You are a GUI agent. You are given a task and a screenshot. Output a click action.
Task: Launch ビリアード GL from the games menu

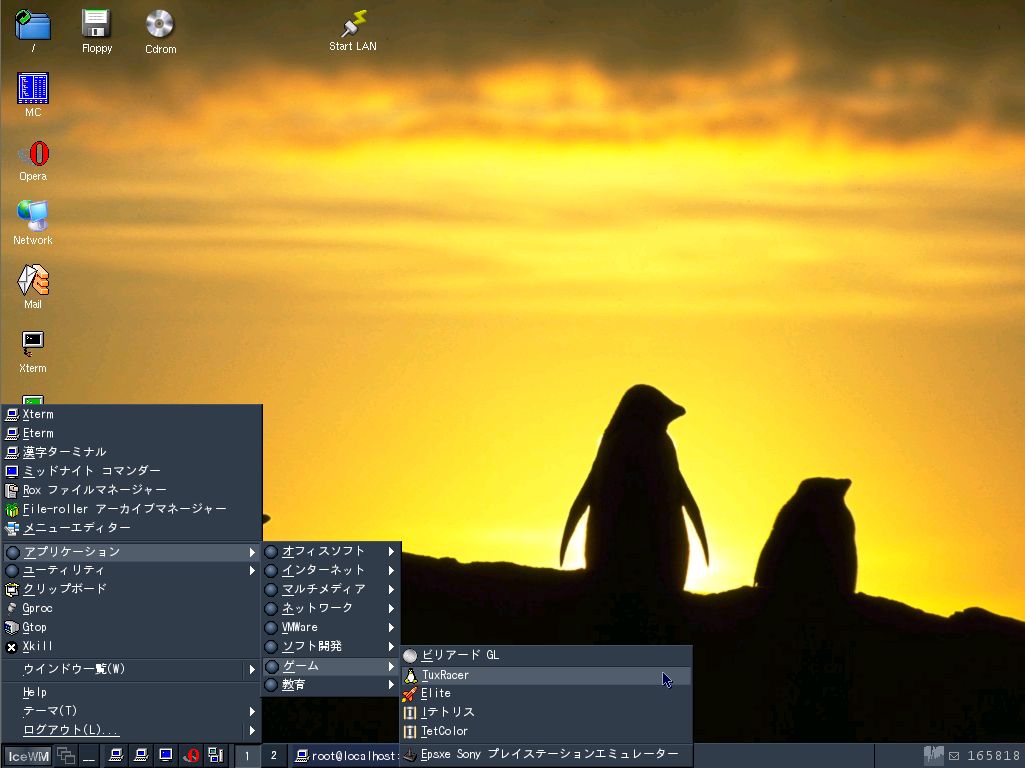[x=546, y=656]
